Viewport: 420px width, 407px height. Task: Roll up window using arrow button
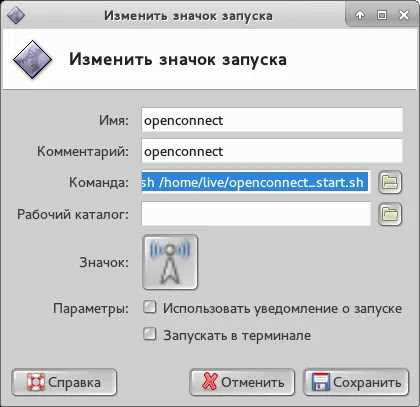click(x=360, y=15)
